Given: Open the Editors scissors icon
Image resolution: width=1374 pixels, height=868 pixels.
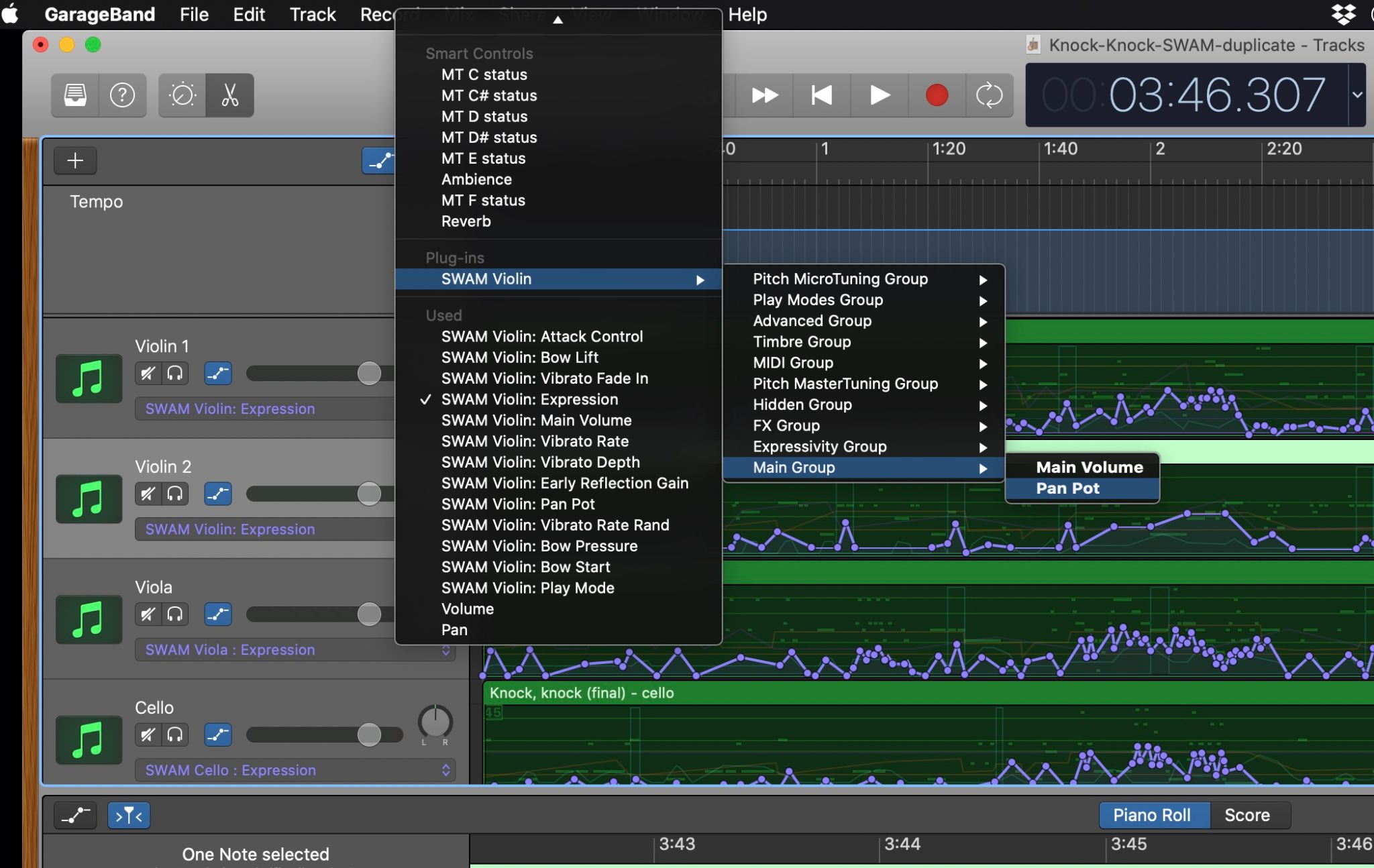Looking at the screenshot, I should [230, 95].
